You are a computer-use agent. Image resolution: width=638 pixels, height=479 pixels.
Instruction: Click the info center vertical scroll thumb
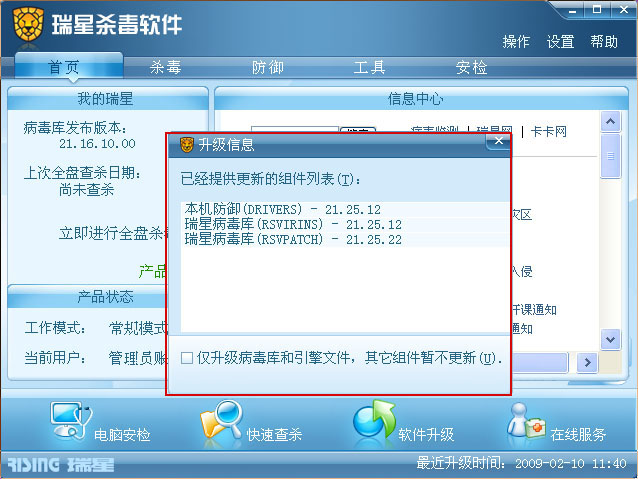click(x=610, y=156)
